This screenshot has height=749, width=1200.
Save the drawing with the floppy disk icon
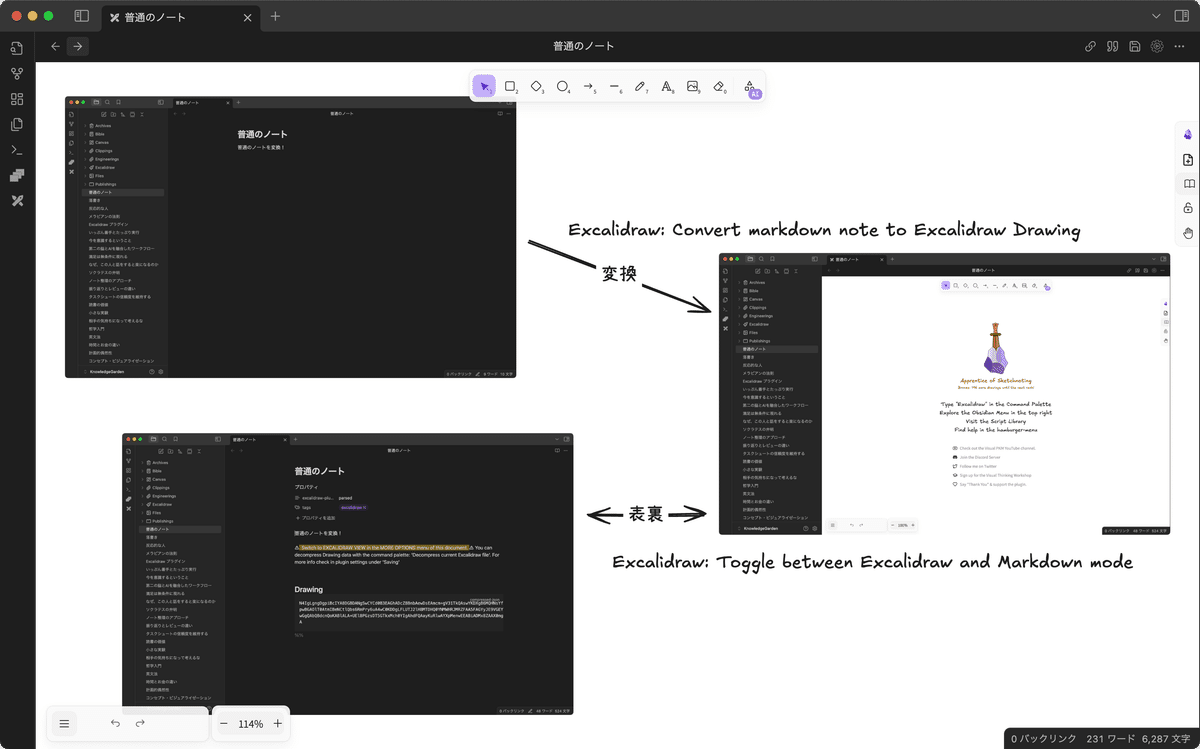tap(1135, 46)
